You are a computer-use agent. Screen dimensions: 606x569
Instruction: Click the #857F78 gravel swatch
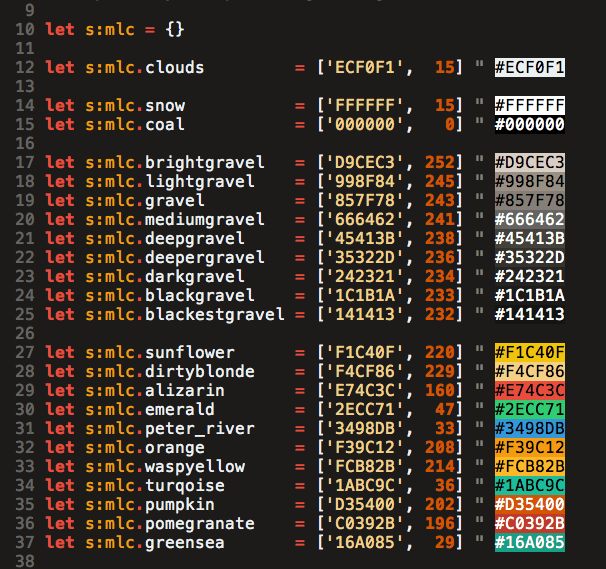pos(529,200)
